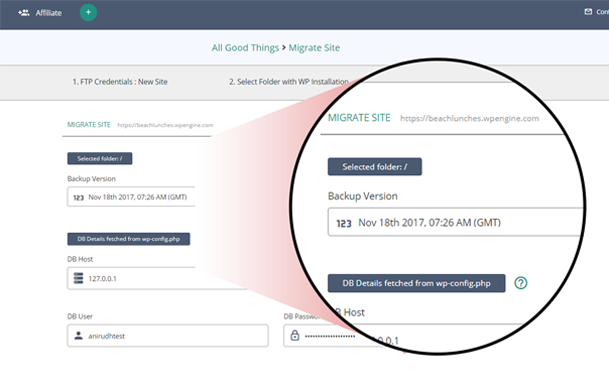Click the 123 icon in the enlarged dropdown

344,223
